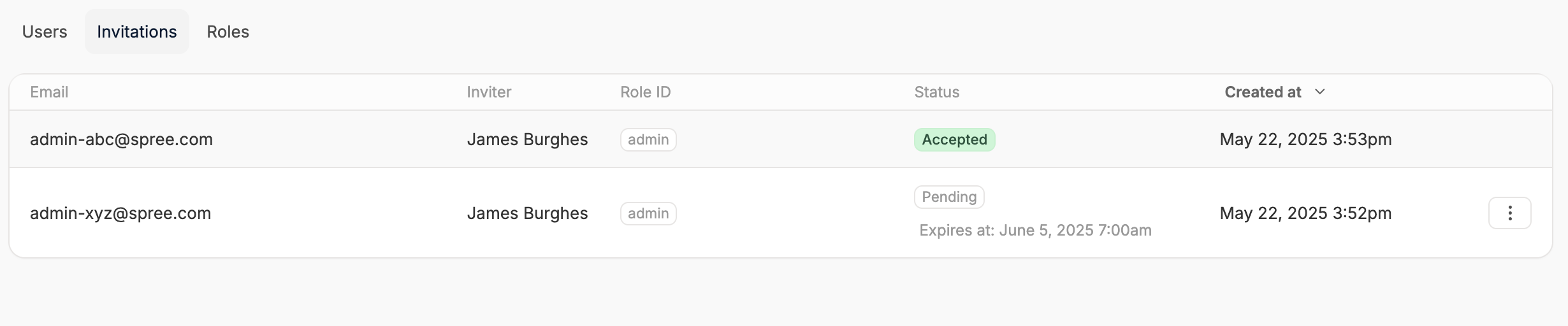Click inviter James Burghes in the admin-abc row
Viewport: 1568px width, 326px height.
527,139
